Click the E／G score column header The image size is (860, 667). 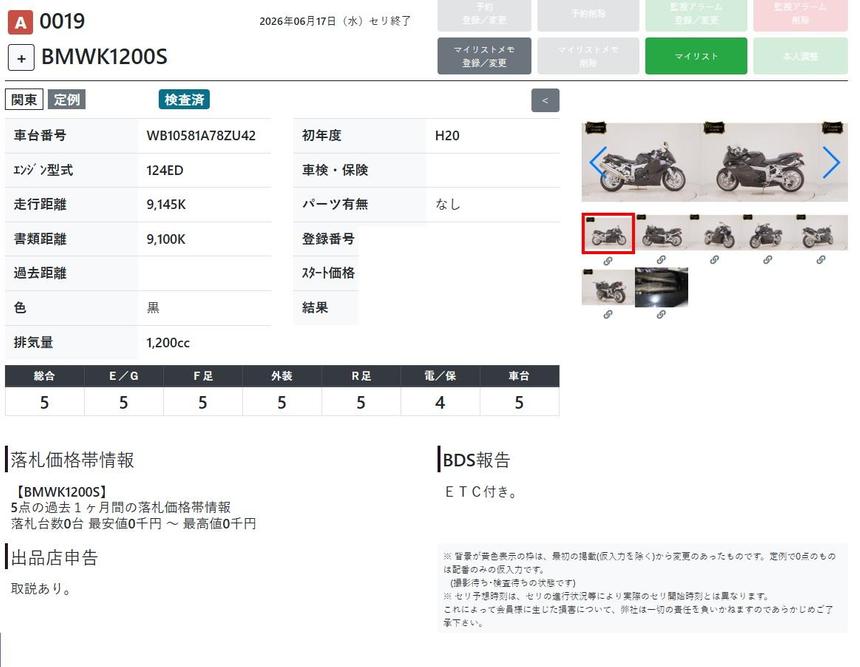coord(123,376)
